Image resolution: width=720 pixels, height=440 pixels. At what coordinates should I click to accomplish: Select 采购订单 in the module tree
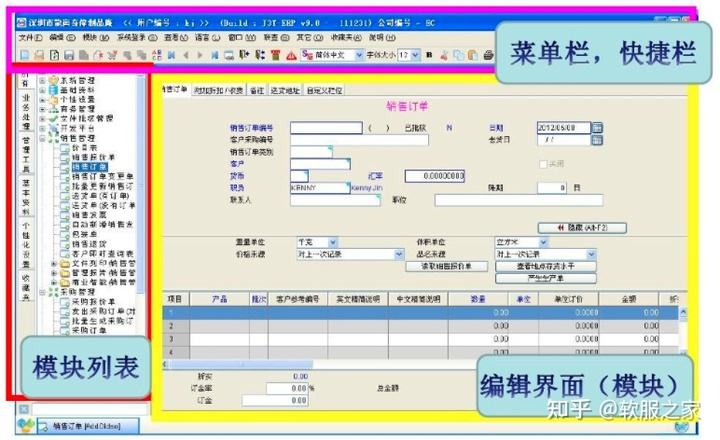(89, 330)
